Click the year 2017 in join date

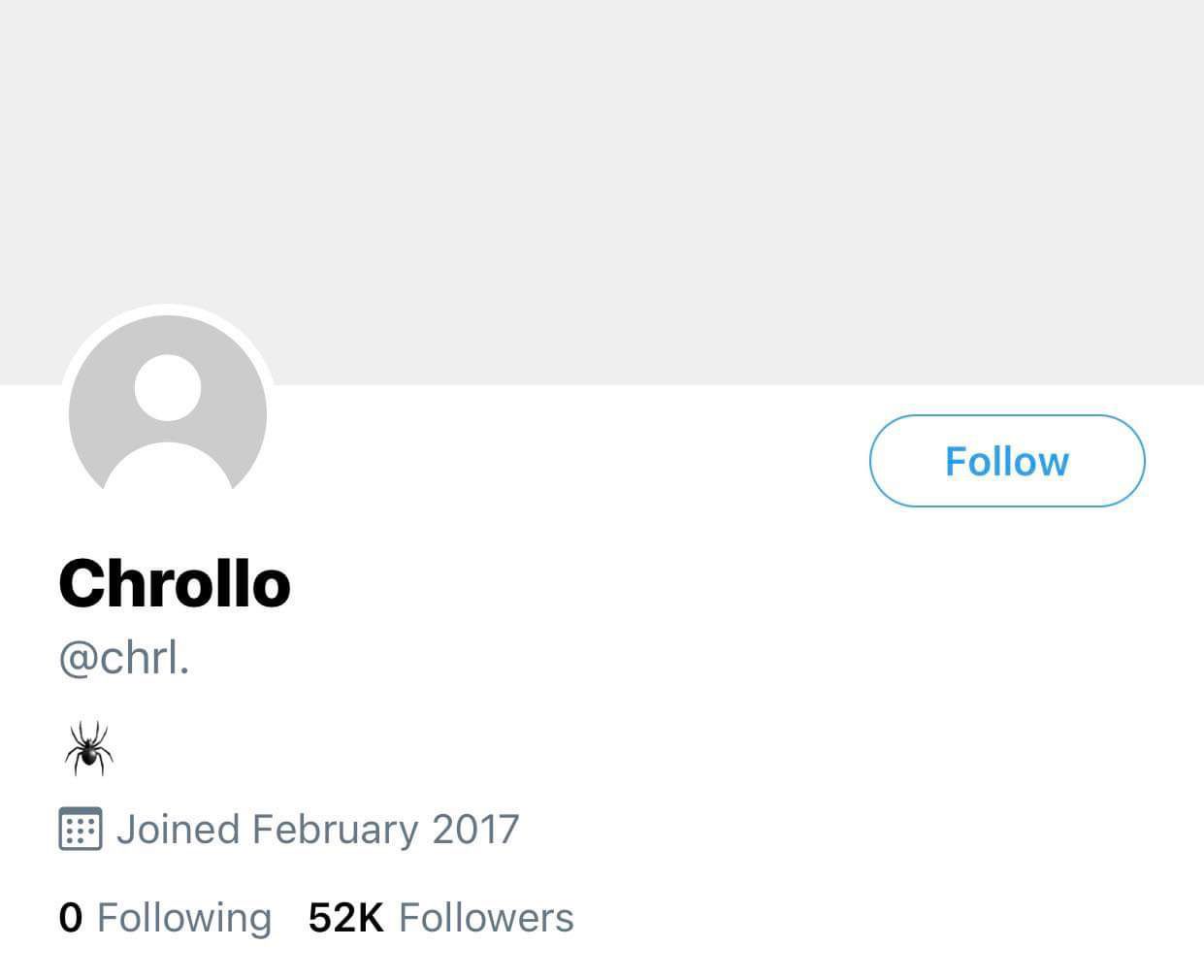pyautogui.click(x=475, y=830)
